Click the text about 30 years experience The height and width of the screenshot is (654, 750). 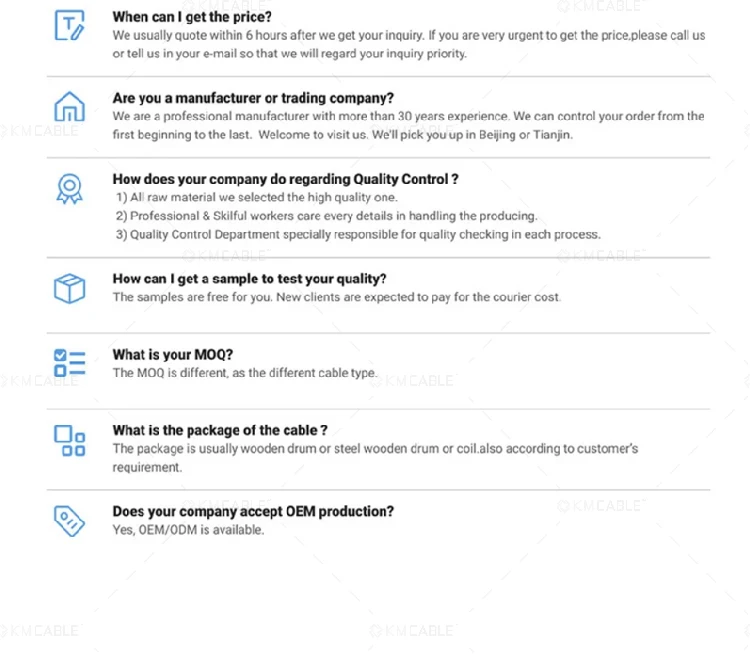(x=408, y=125)
